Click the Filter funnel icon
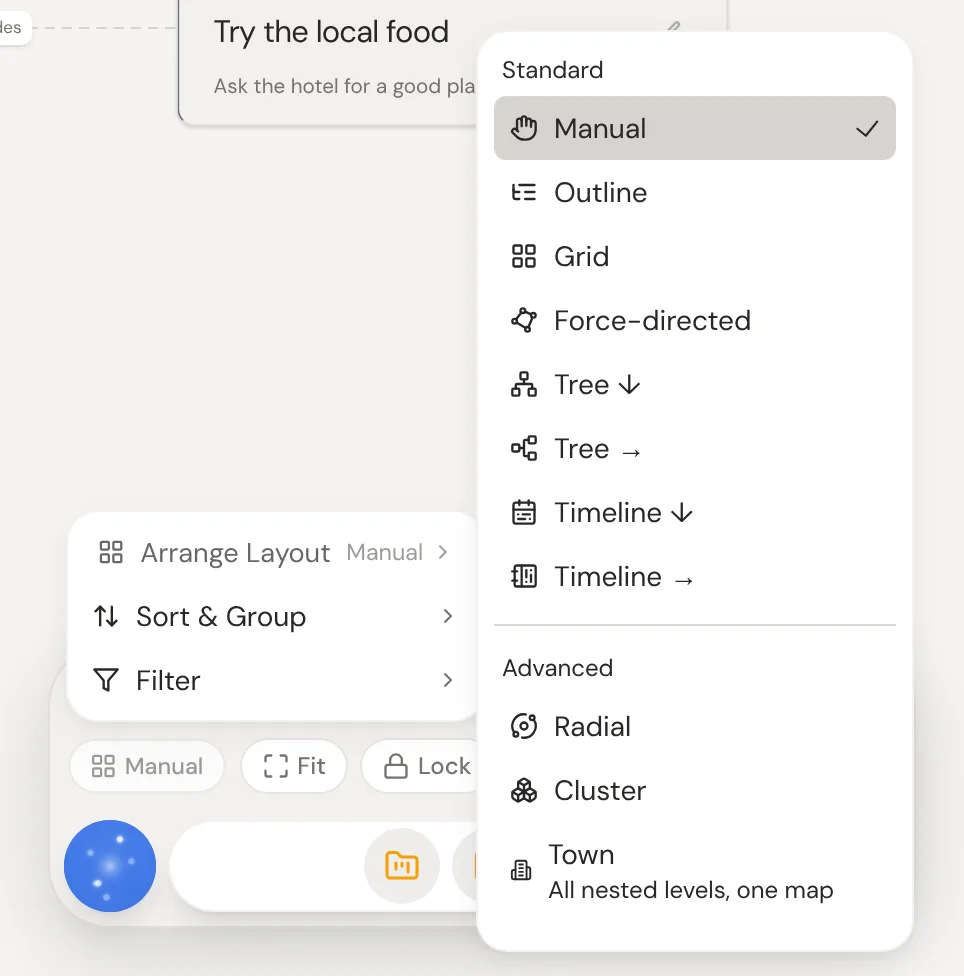This screenshot has height=976, width=964. click(x=106, y=680)
